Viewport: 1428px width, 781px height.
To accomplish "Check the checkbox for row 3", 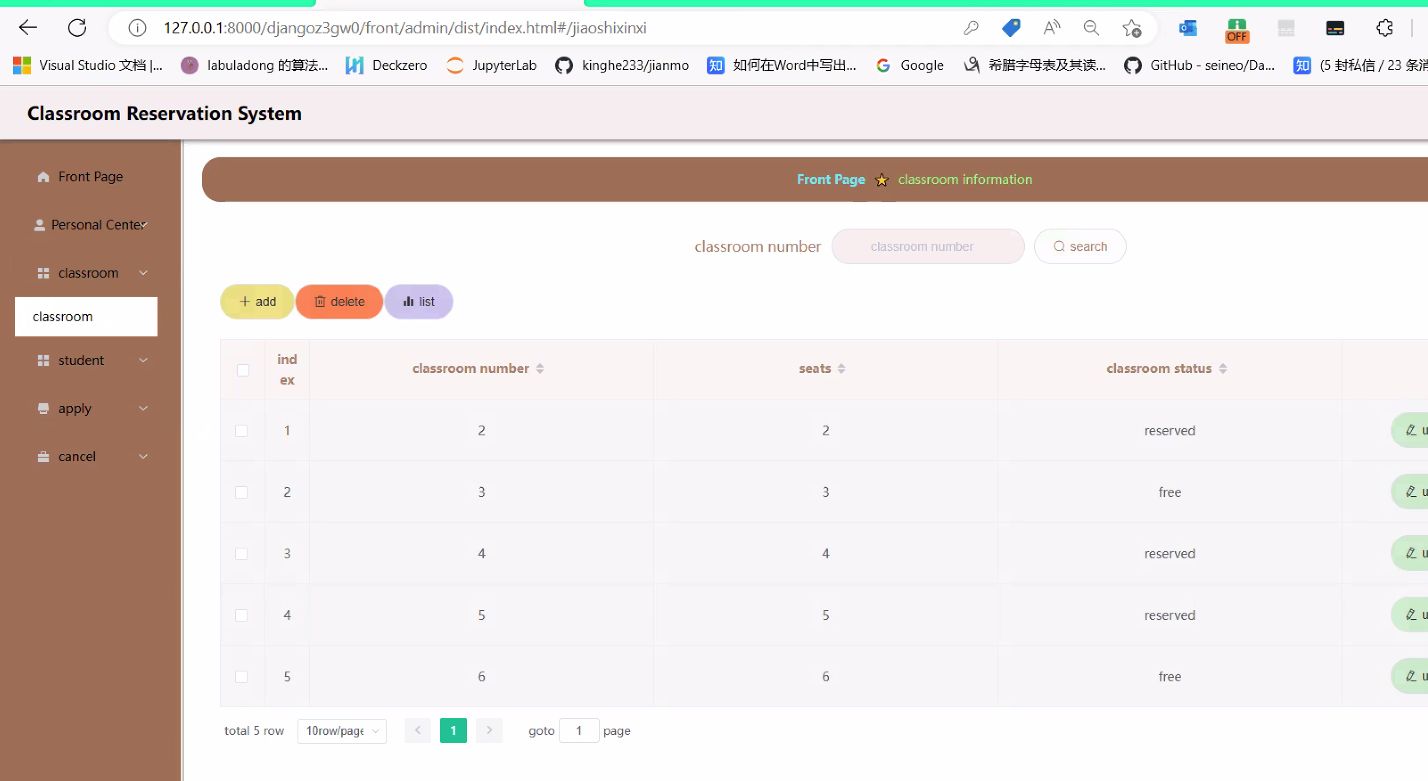I will [242, 553].
